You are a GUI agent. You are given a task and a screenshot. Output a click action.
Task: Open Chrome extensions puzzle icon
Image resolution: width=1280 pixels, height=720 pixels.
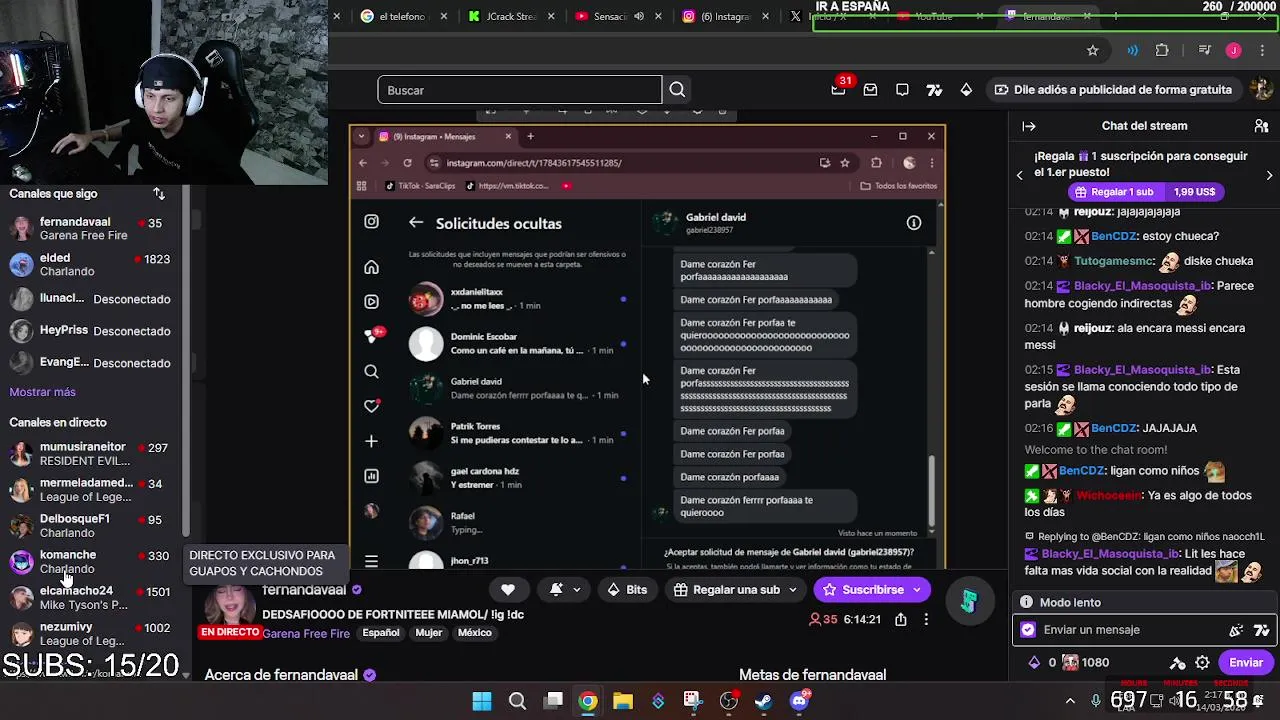click(x=1162, y=50)
